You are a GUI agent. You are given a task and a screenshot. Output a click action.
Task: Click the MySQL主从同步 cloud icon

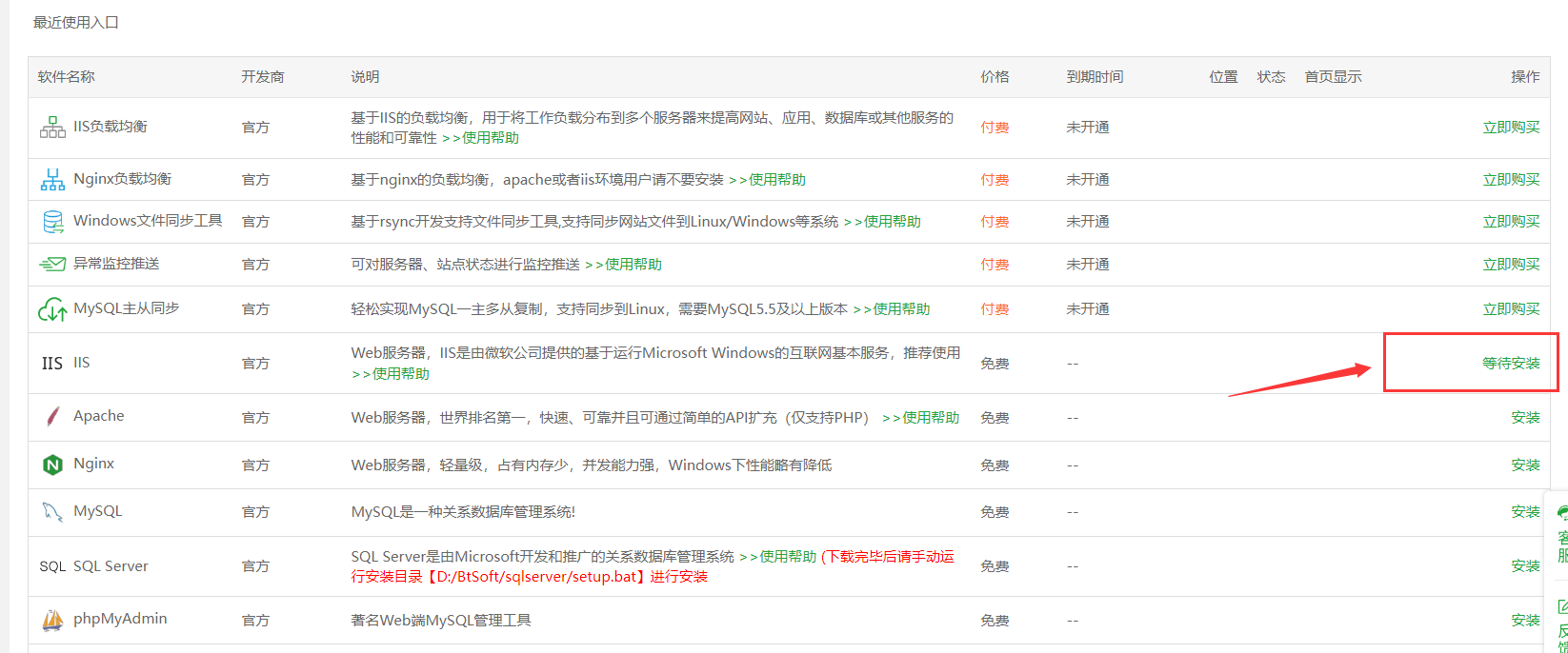pyautogui.click(x=52, y=309)
